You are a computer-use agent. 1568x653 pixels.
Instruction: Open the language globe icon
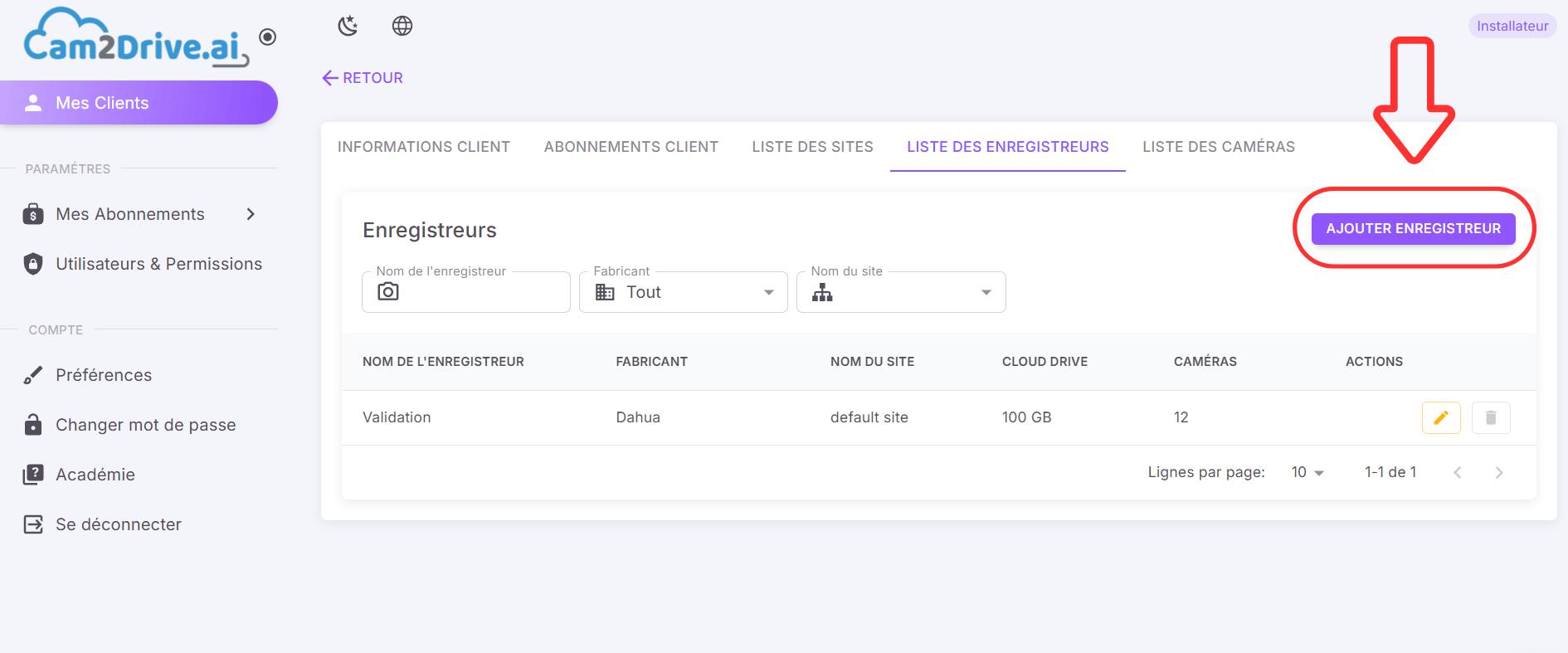pyautogui.click(x=402, y=26)
